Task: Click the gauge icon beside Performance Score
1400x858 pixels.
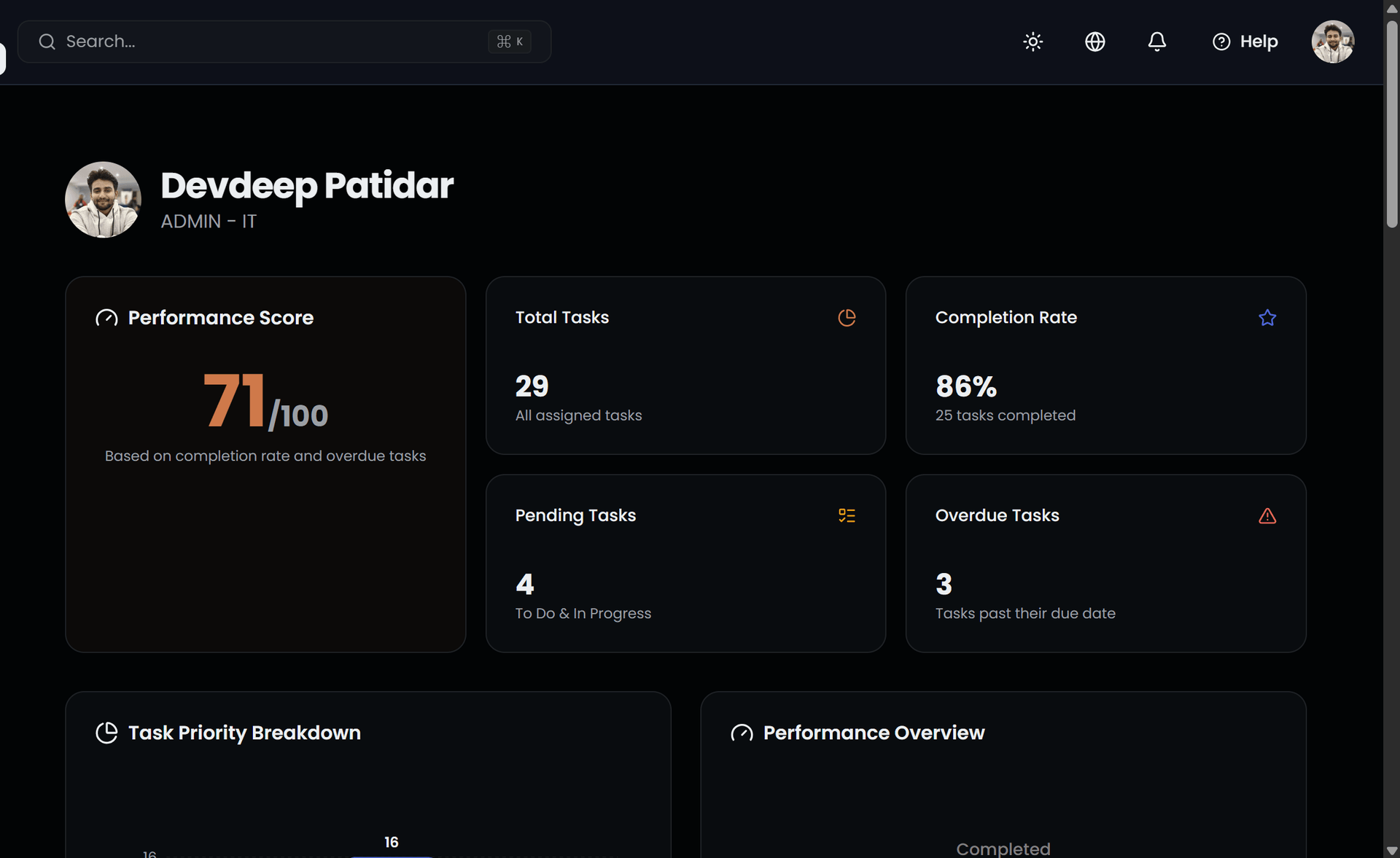Action: tap(106, 318)
